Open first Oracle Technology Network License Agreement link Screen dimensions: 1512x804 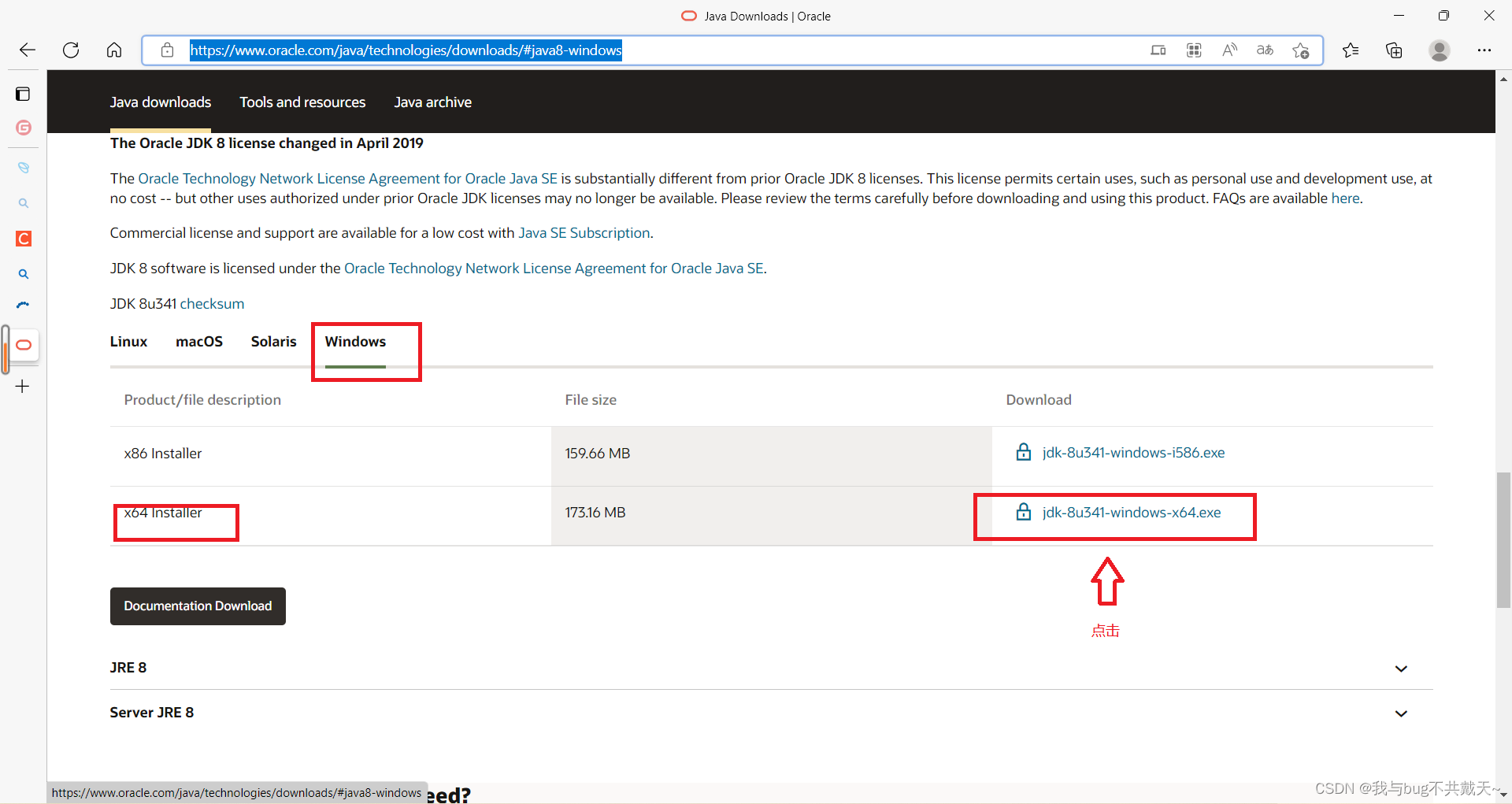(x=347, y=179)
